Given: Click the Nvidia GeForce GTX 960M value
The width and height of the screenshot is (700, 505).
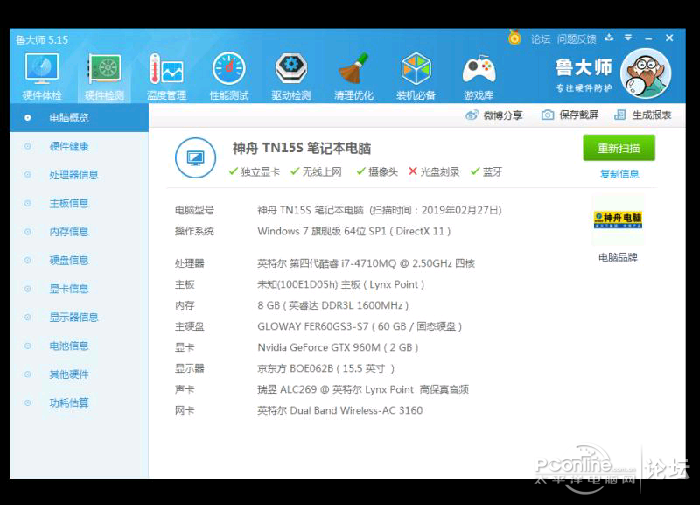Looking at the screenshot, I should coord(338,348).
